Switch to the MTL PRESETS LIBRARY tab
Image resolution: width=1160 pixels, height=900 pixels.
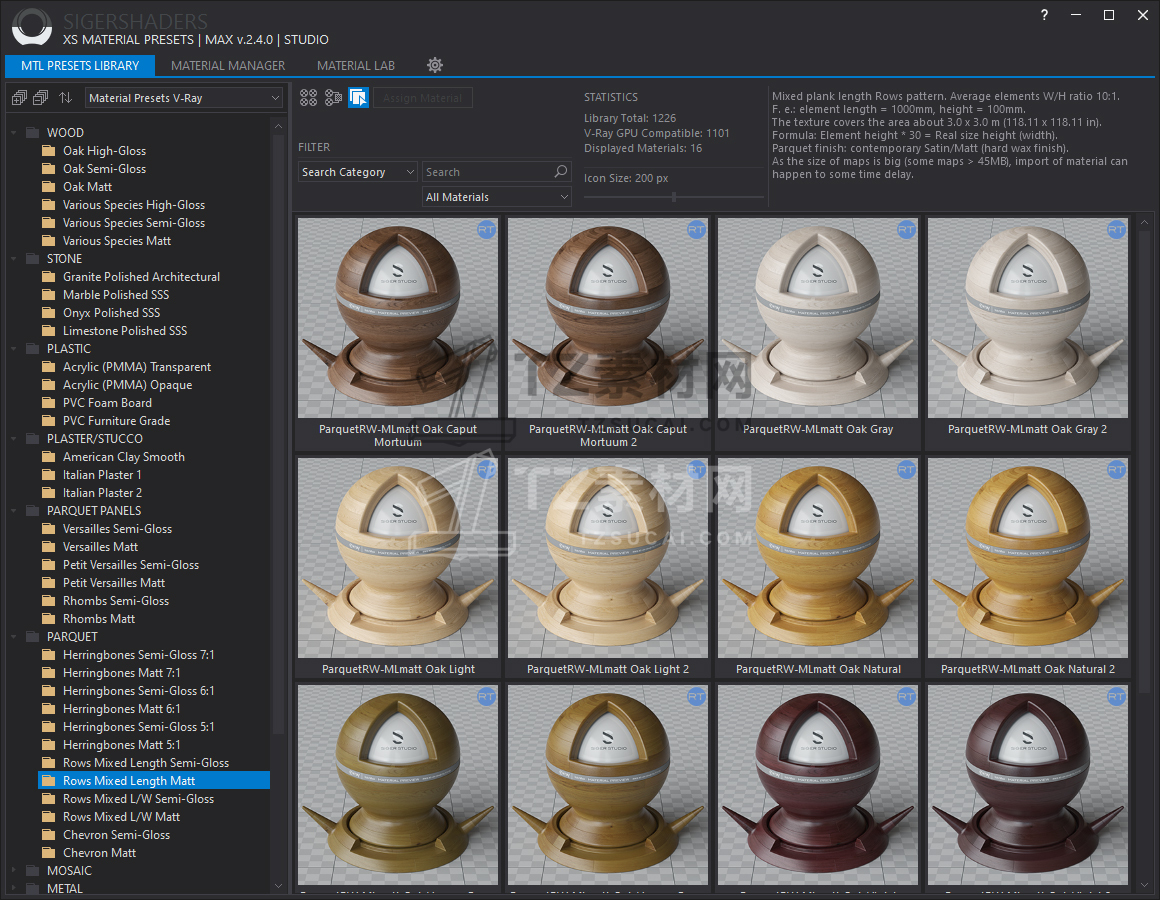(x=80, y=66)
